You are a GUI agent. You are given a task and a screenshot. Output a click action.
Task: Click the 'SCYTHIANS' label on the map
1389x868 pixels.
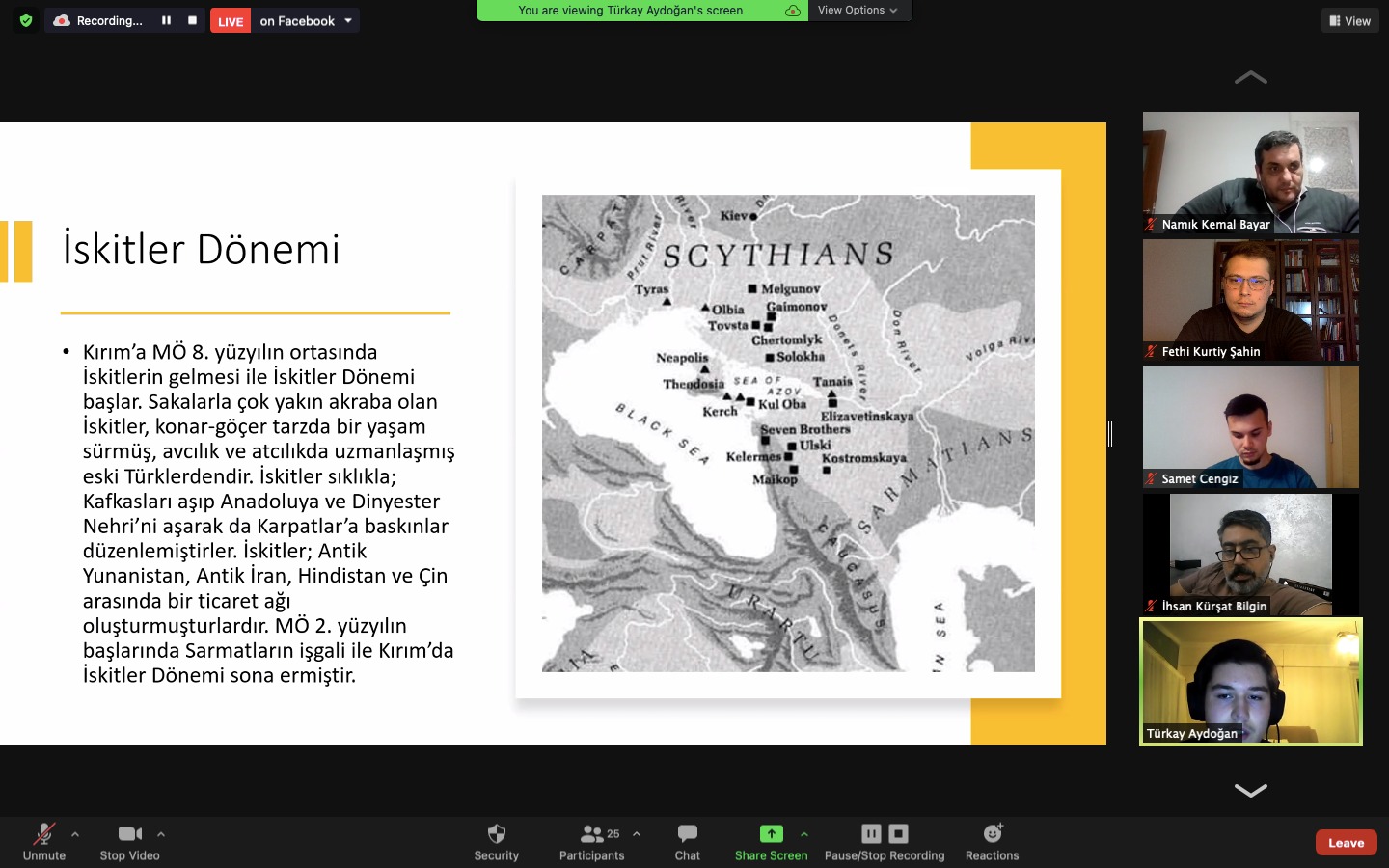click(778, 255)
